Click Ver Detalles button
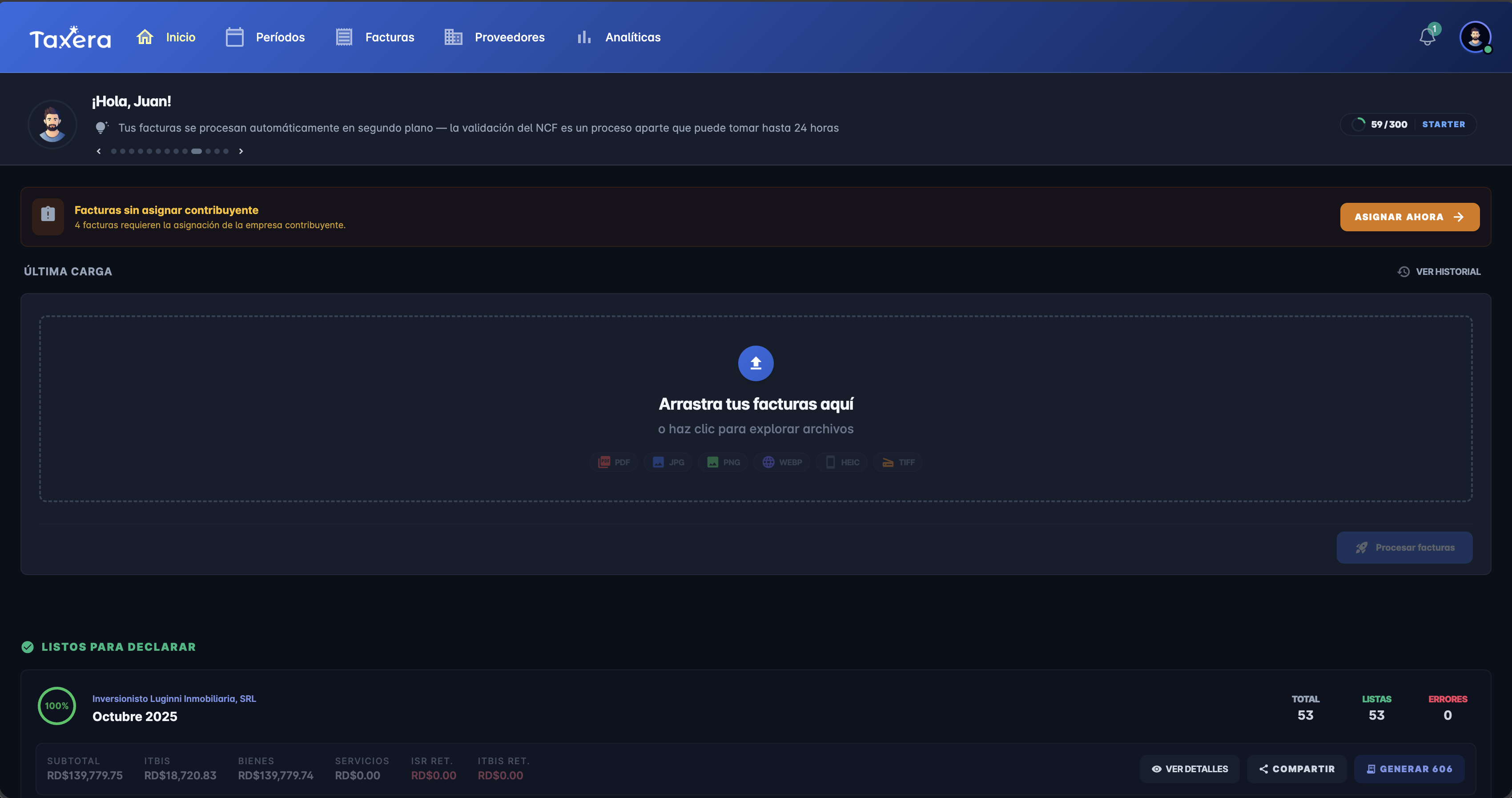 point(1189,769)
